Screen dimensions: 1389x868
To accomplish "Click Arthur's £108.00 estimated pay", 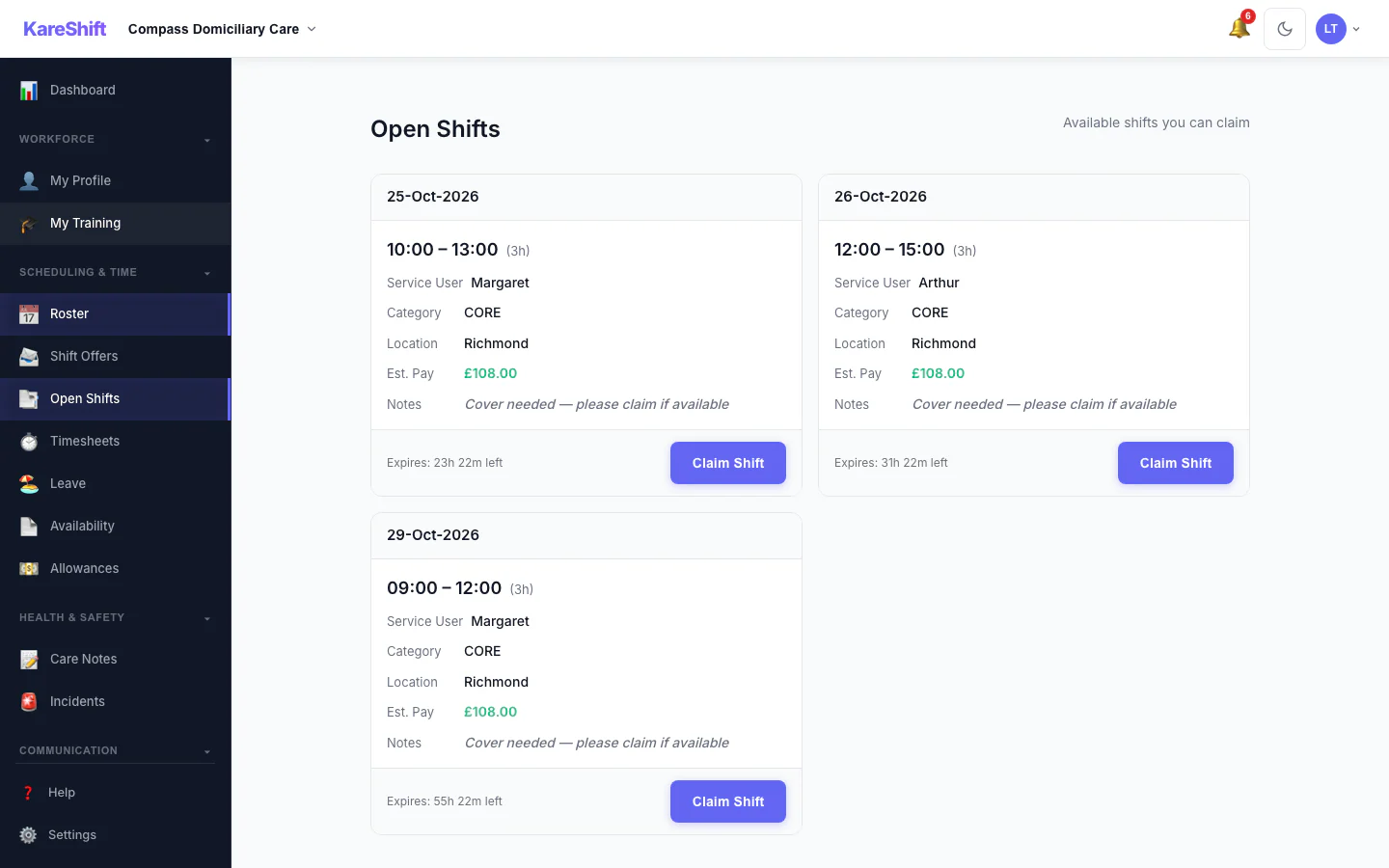I will pyautogui.click(x=938, y=373).
